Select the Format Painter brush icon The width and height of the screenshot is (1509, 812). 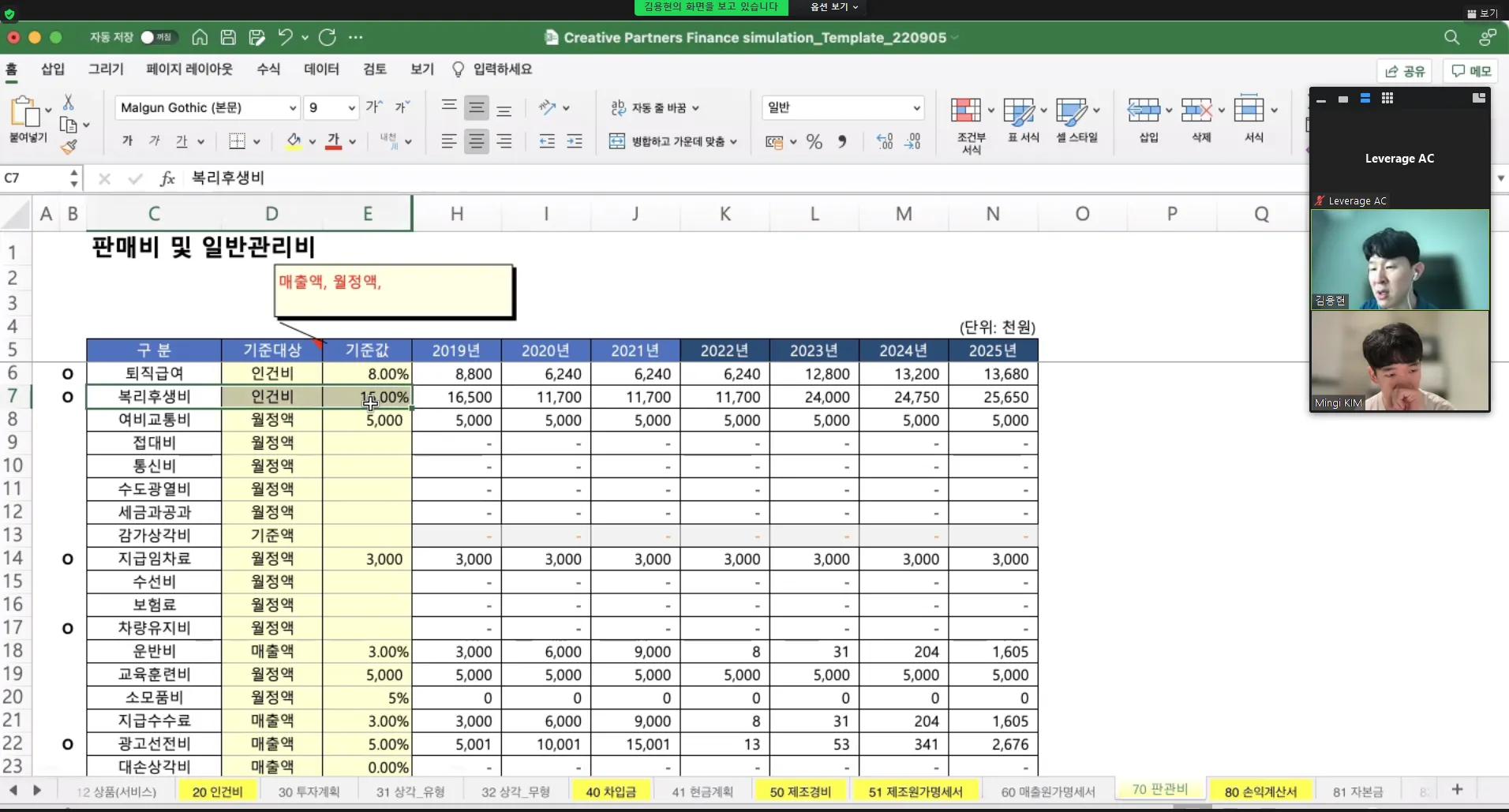[69, 146]
